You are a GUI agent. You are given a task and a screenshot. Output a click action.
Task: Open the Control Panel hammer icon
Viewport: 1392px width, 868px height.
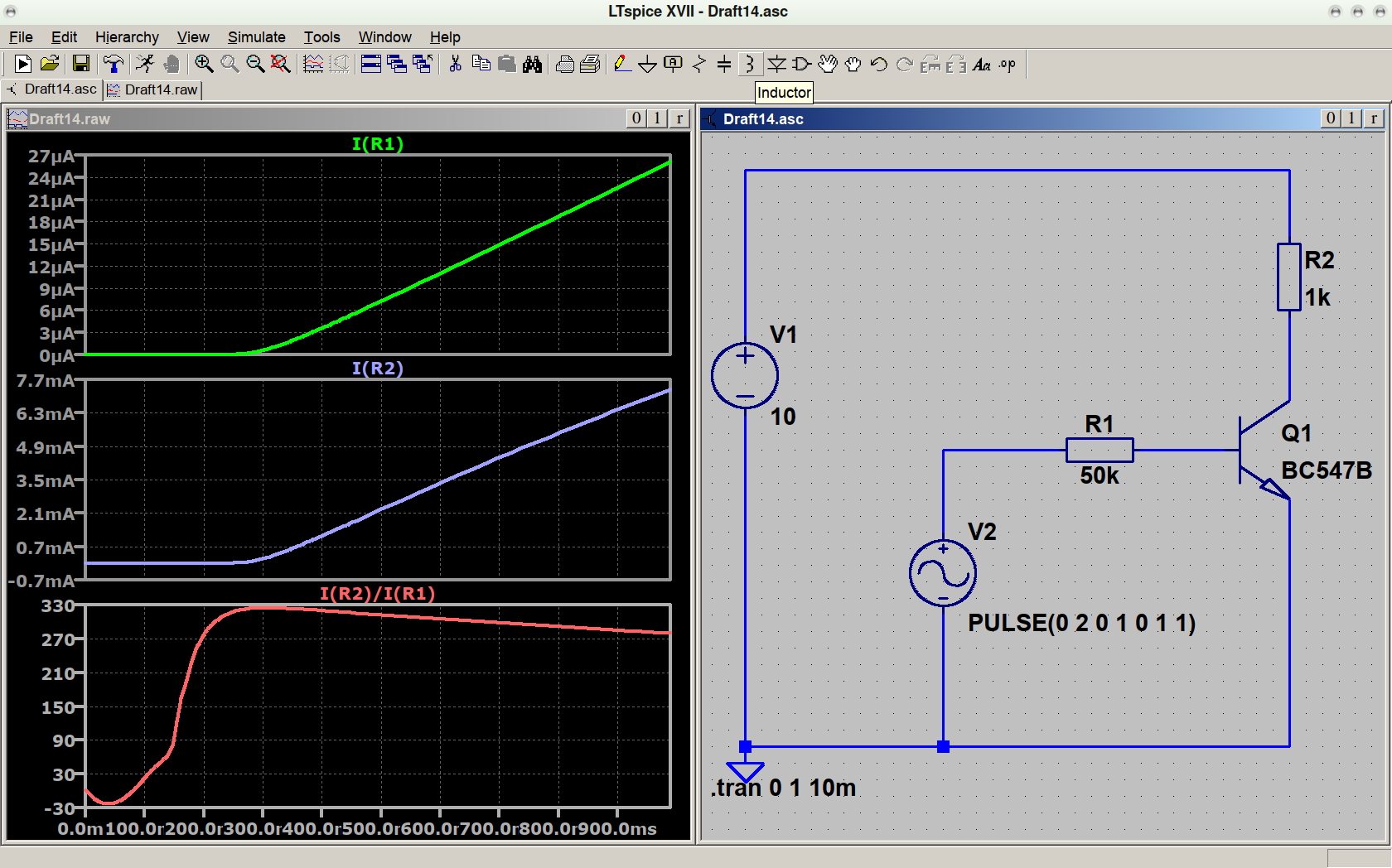tap(114, 64)
